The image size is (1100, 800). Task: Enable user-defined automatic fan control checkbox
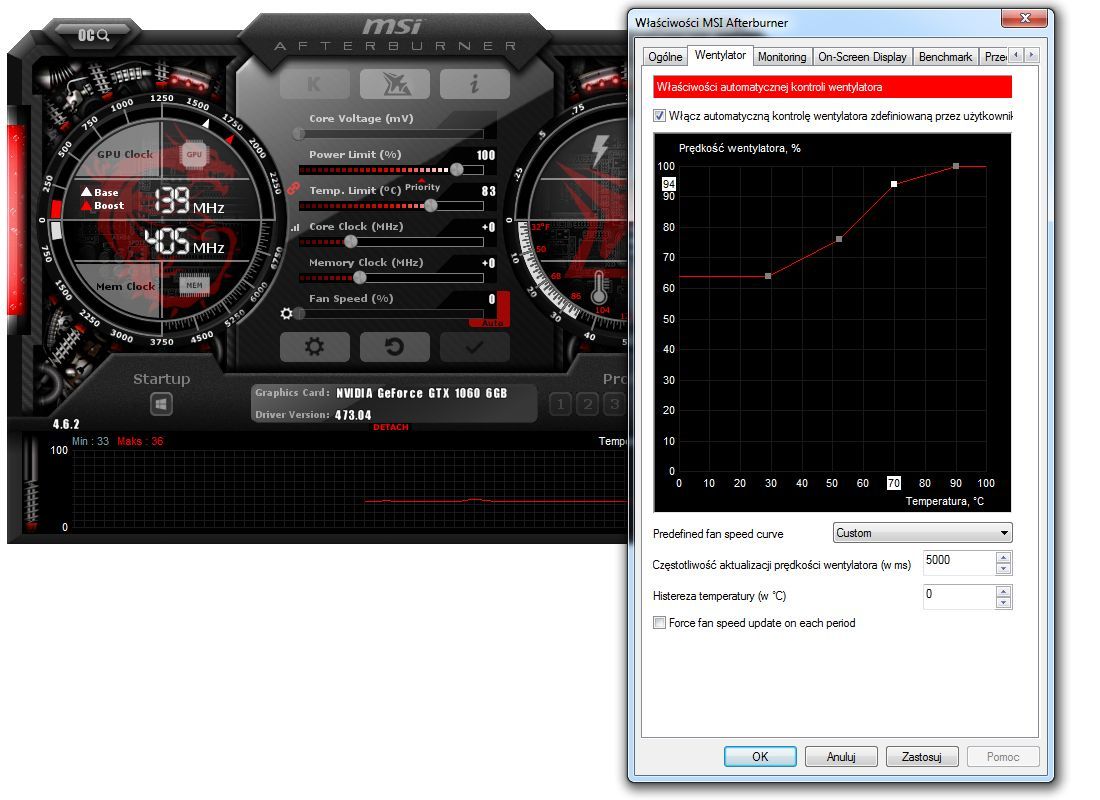coord(659,116)
